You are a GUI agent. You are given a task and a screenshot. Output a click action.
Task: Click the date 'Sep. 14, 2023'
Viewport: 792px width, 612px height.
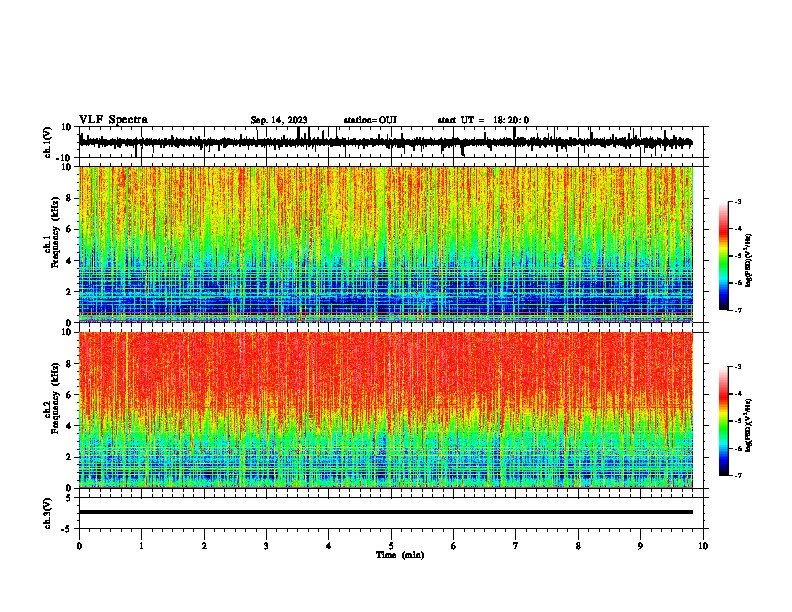point(279,120)
